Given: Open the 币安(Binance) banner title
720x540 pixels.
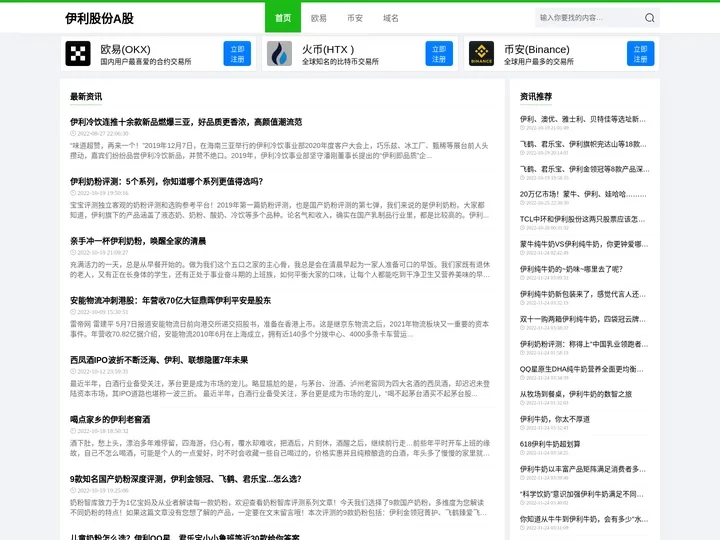Looking at the screenshot, I should point(537,49).
